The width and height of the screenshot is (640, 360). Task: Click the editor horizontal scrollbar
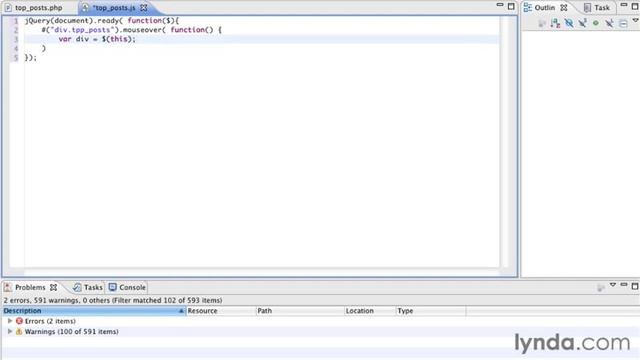[261, 272]
